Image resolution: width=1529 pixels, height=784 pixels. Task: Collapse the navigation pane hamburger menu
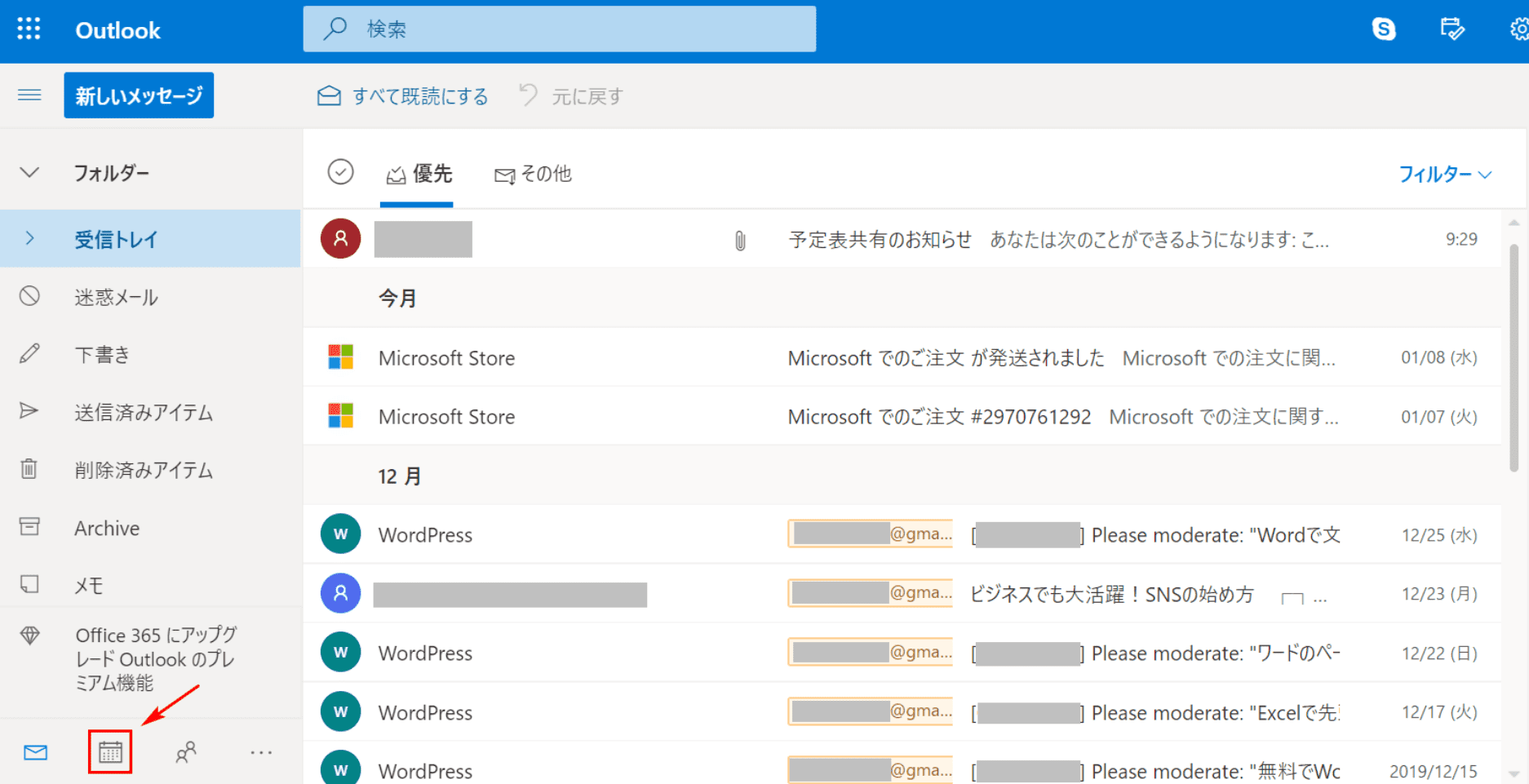pos(29,95)
